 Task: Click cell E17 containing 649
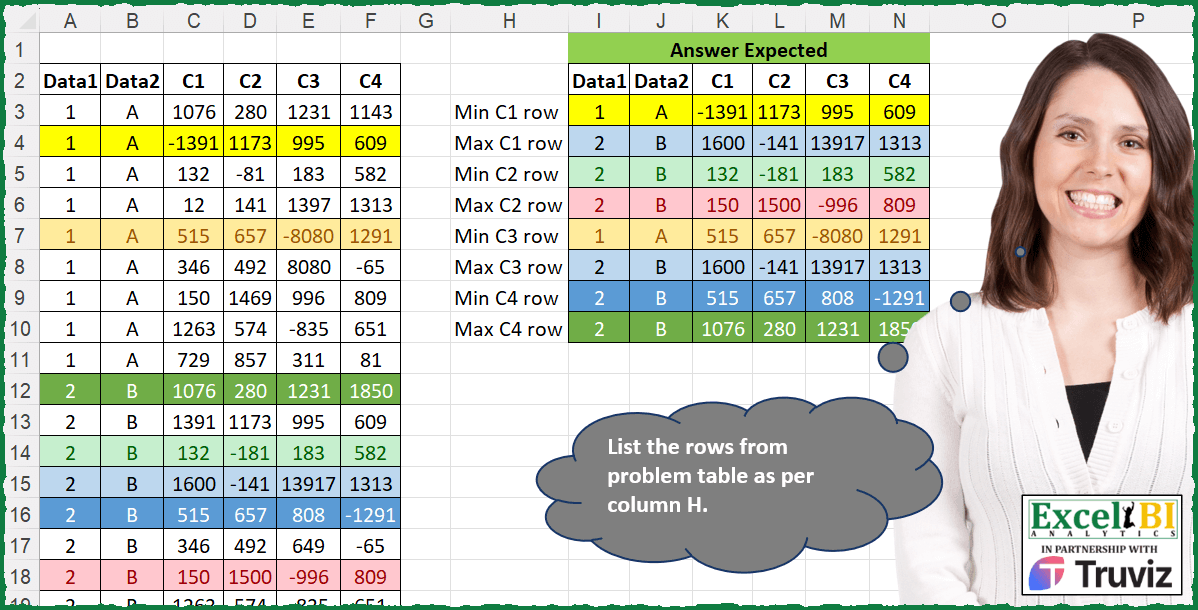pos(308,546)
